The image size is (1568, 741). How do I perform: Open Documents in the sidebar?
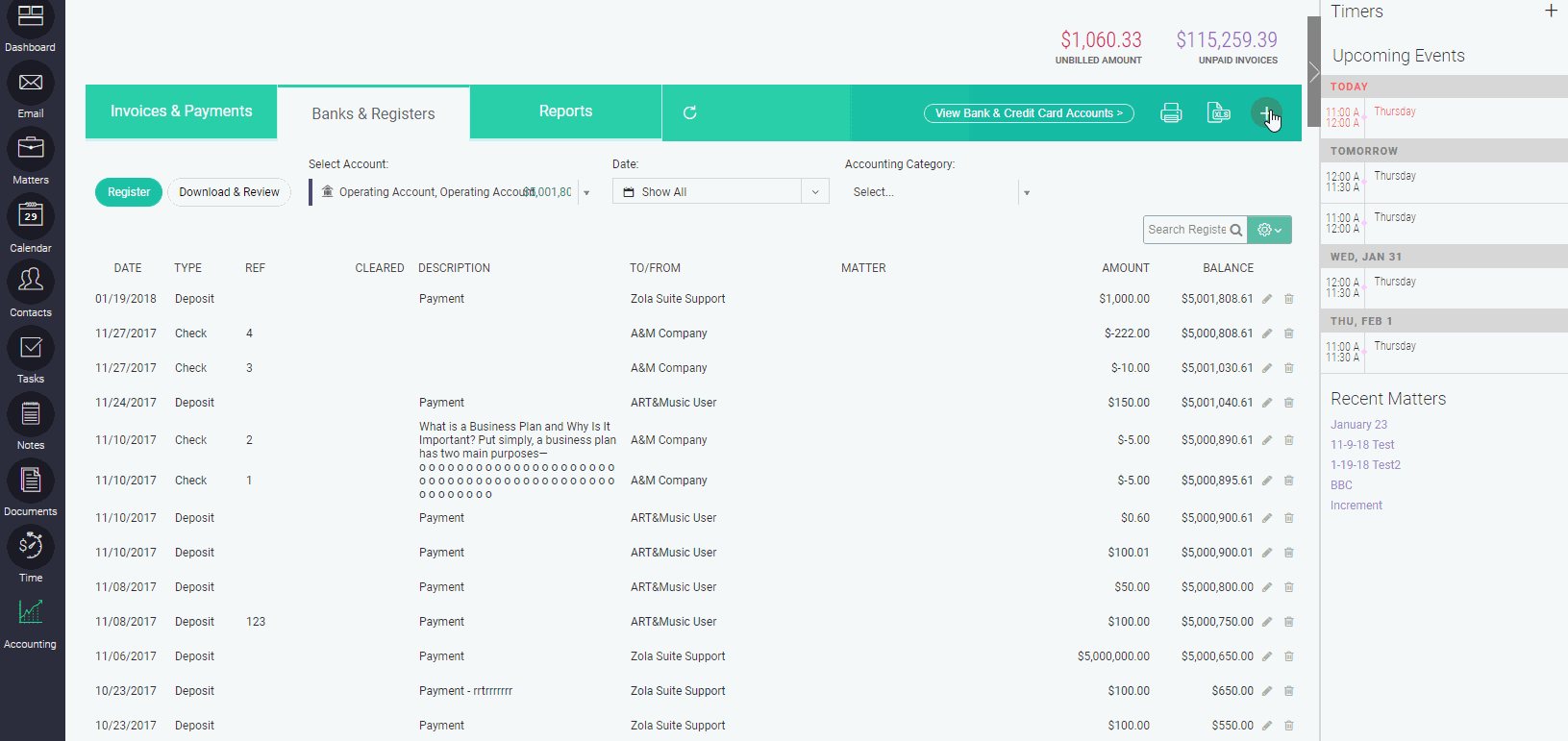point(31,481)
